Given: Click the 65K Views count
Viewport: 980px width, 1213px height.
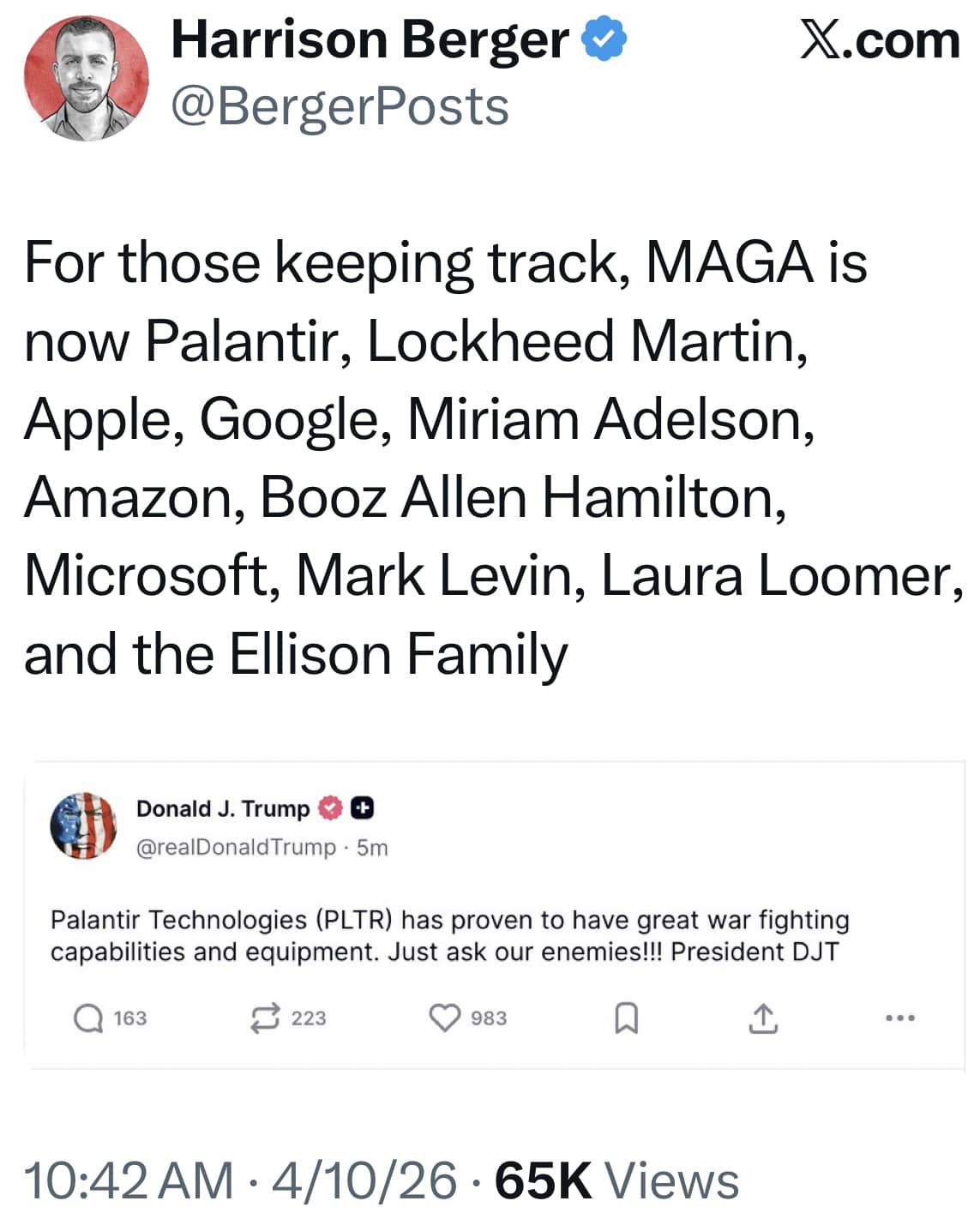Looking at the screenshot, I should point(616,1180).
